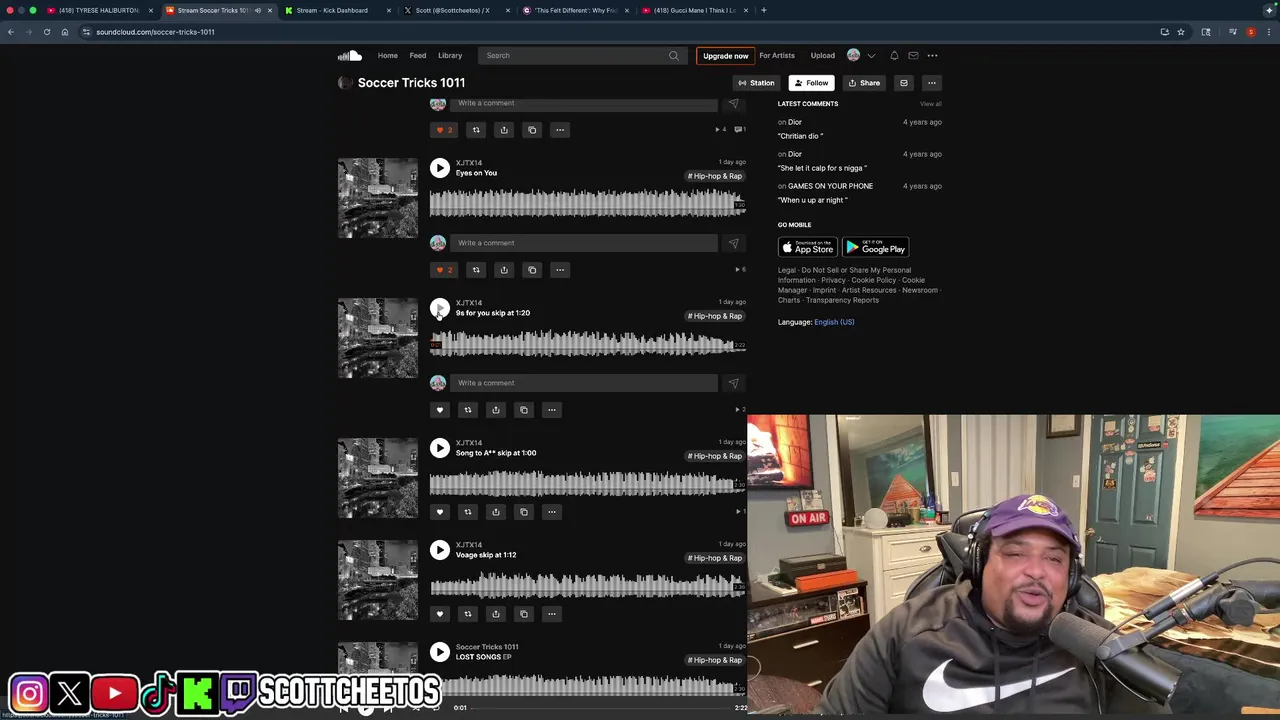
Task: Open more options for 9s for you skip
Action: pyautogui.click(x=551, y=410)
